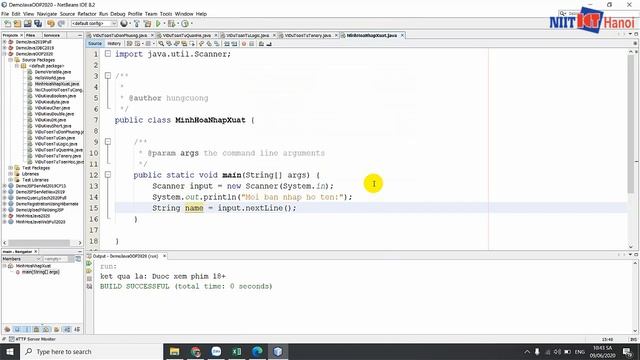
Task: Select ViDuKieuChar.java in project tree
Action: tap(52, 108)
